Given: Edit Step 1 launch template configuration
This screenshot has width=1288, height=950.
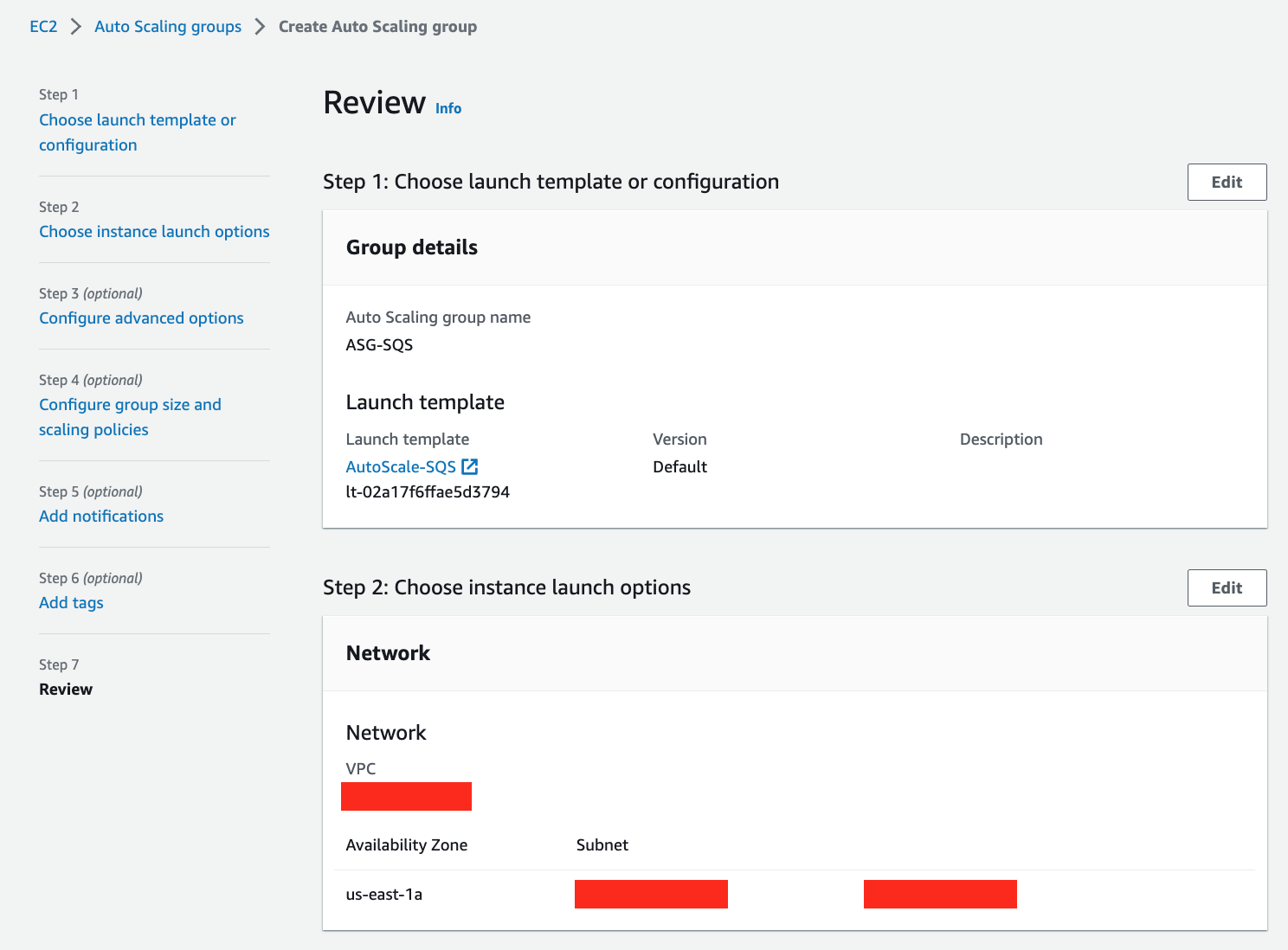Looking at the screenshot, I should 1227,182.
